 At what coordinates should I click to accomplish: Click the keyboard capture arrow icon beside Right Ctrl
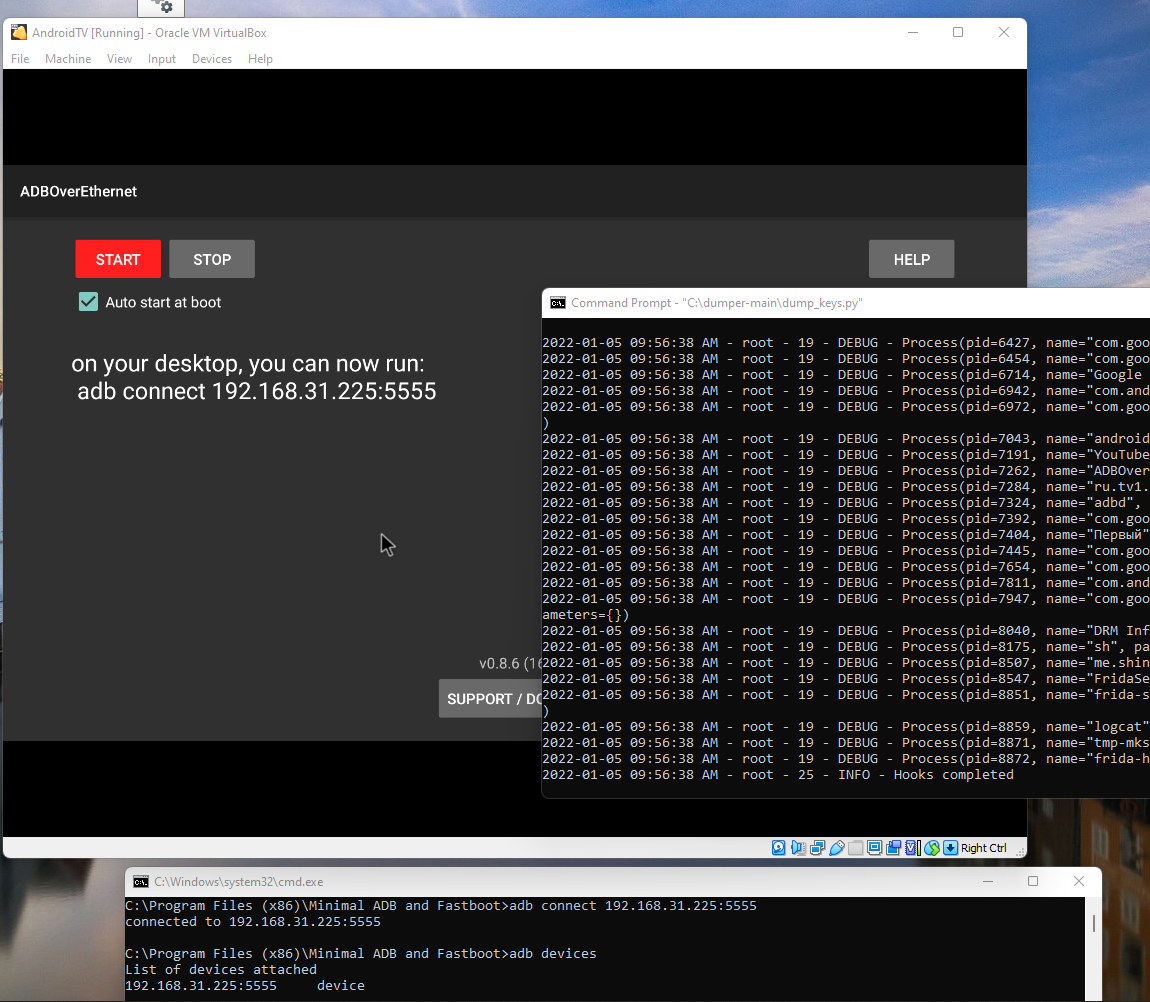coord(951,848)
